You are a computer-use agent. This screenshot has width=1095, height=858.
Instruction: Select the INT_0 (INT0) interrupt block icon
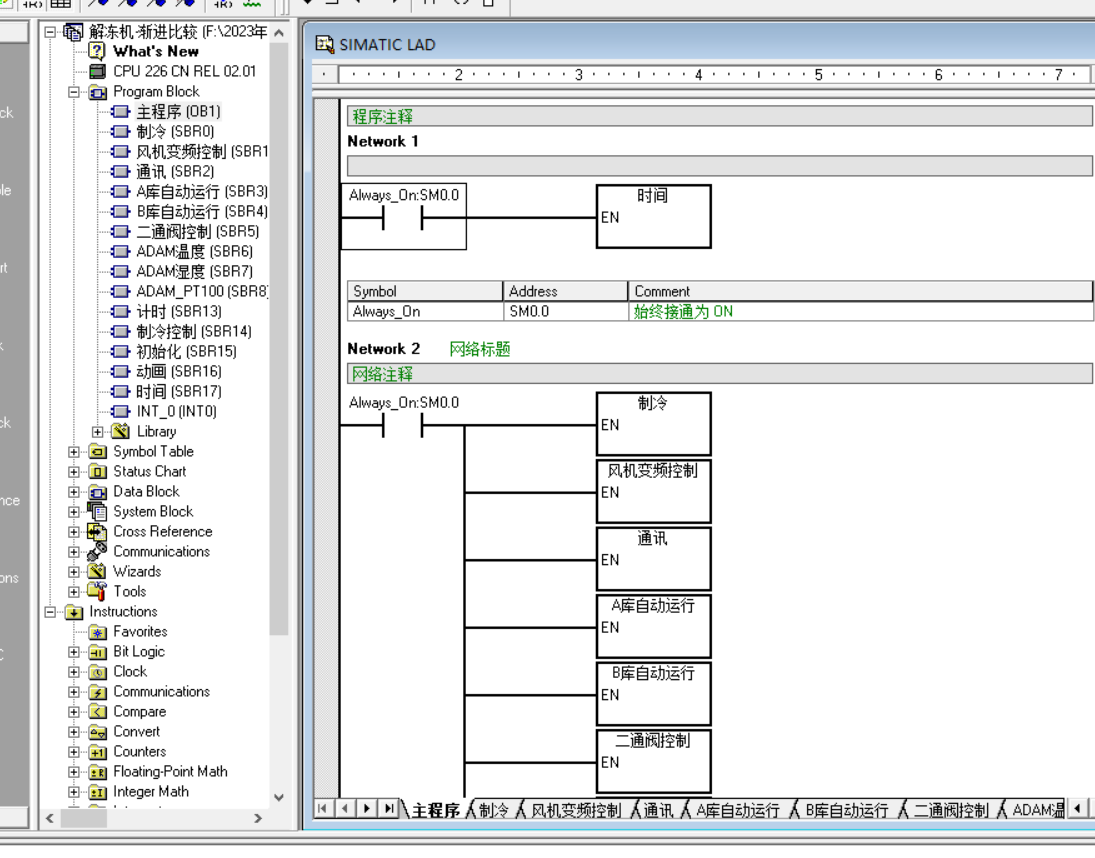pyautogui.click(x=121, y=411)
